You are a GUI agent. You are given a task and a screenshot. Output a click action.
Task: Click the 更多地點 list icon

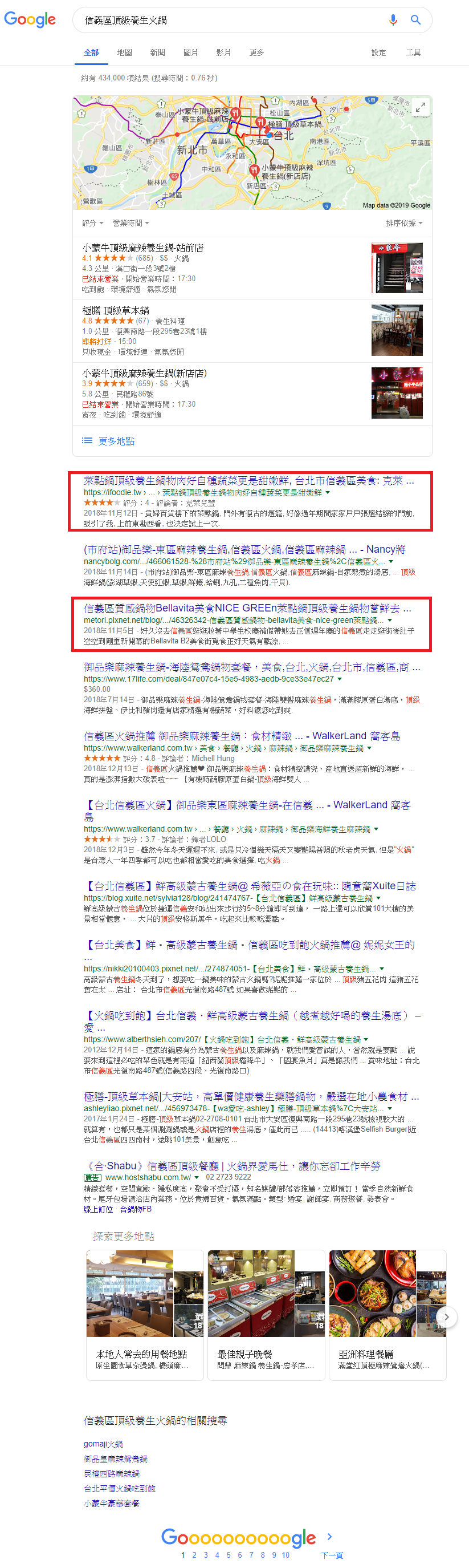pyautogui.click(x=87, y=441)
